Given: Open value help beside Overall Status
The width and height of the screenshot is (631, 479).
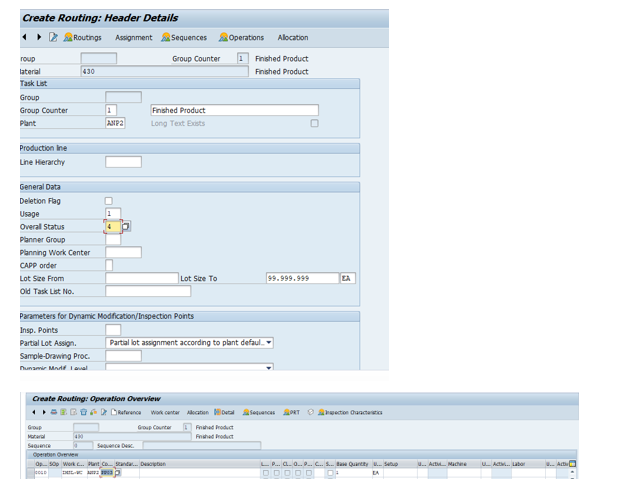Looking at the screenshot, I should tap(126, 227).
